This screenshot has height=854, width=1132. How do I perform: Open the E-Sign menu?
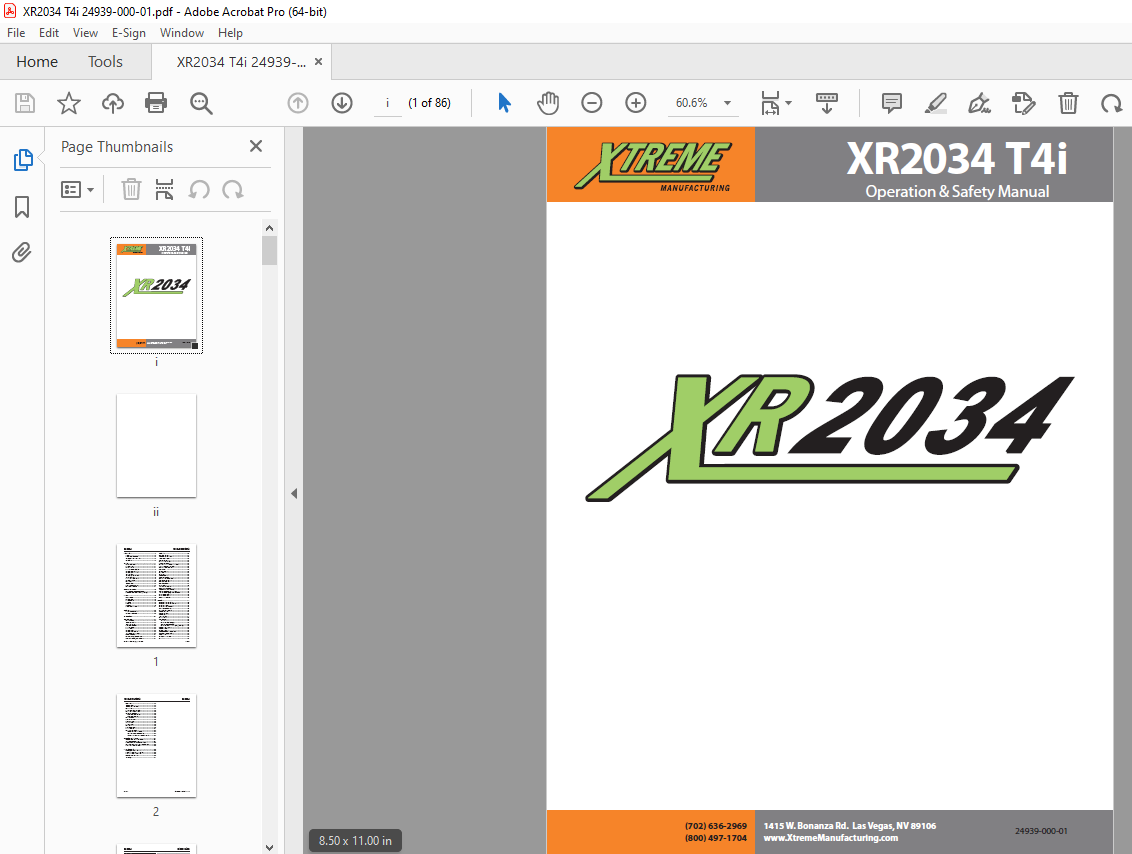pyautogui.click(x=129, y=32)
